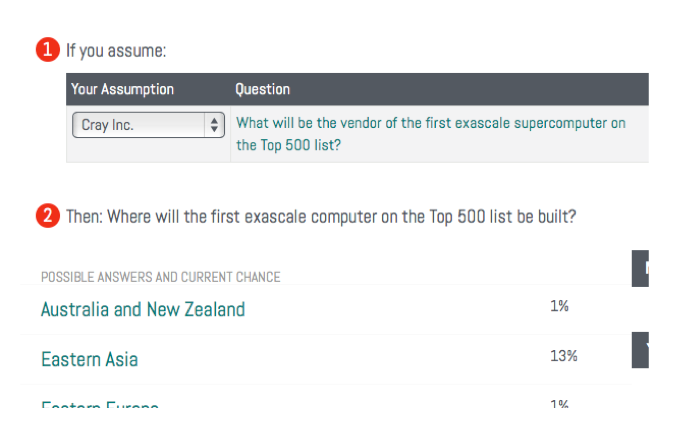Click the Question column header

point(262,89)
